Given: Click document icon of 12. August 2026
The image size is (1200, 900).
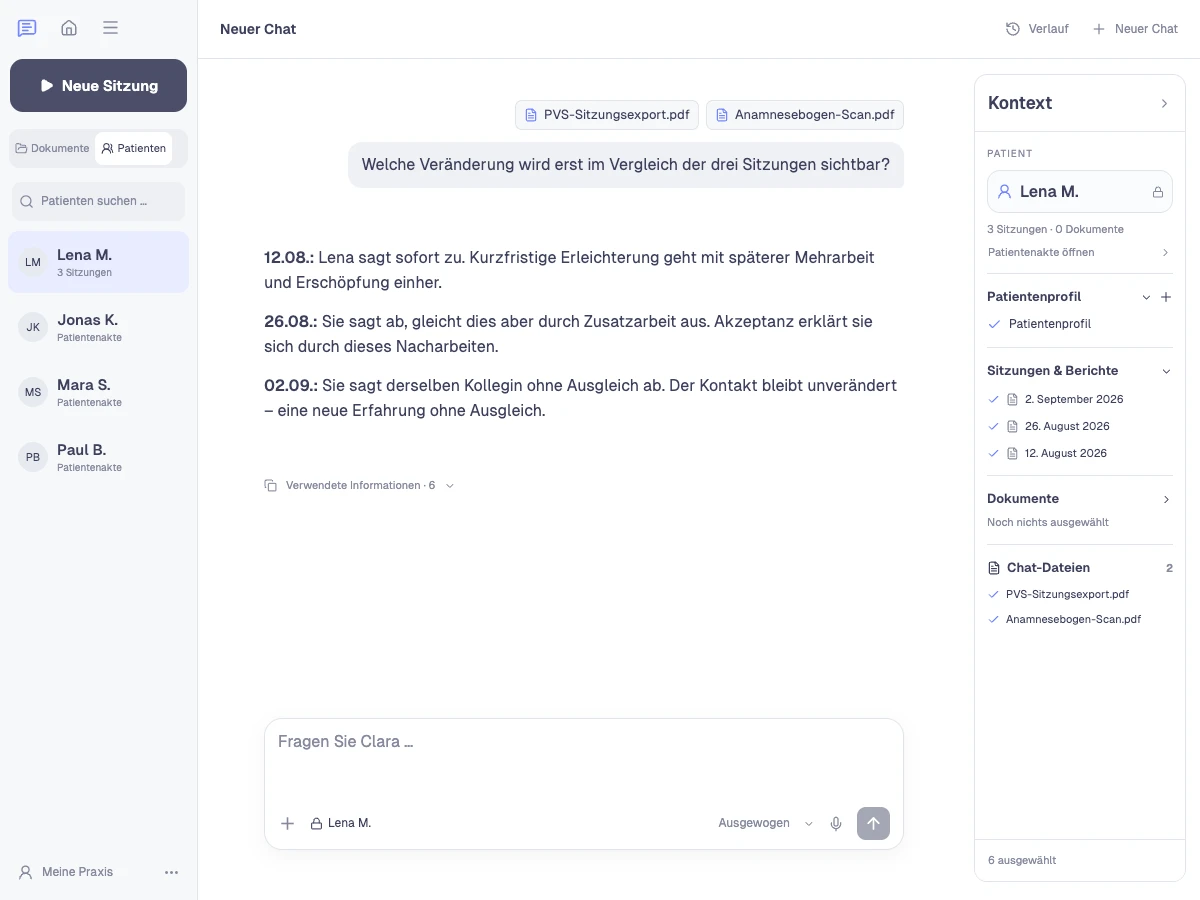Looking at the screenshot, I should click(x=1013, y=453).
